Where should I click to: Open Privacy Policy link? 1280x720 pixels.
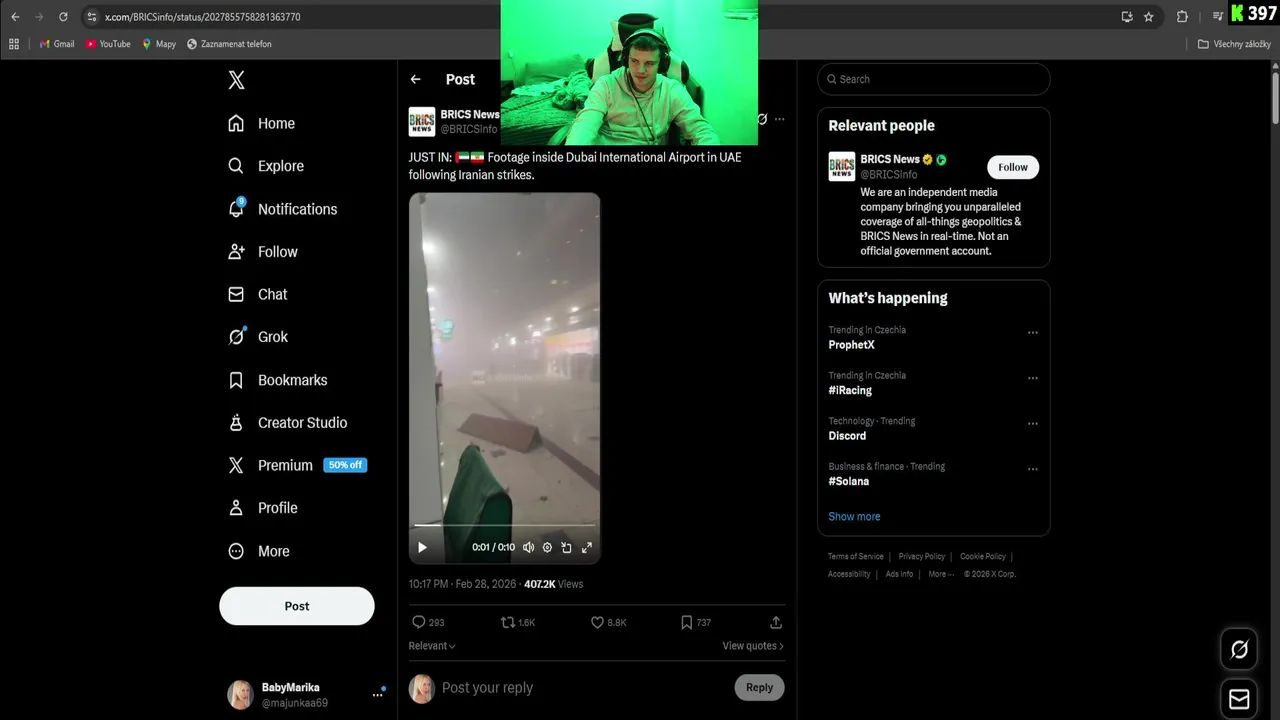922,556
